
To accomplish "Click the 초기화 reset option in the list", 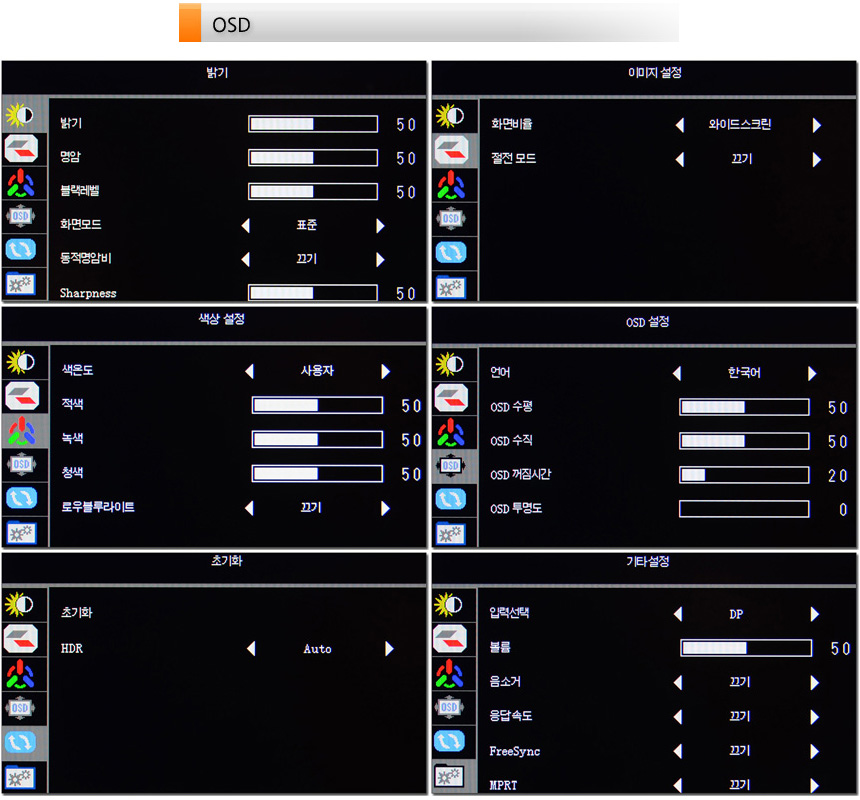I will point(77,612).
